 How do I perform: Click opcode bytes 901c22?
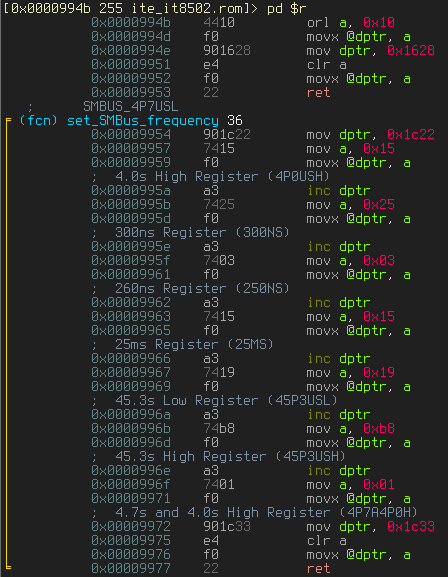point(227,135)
